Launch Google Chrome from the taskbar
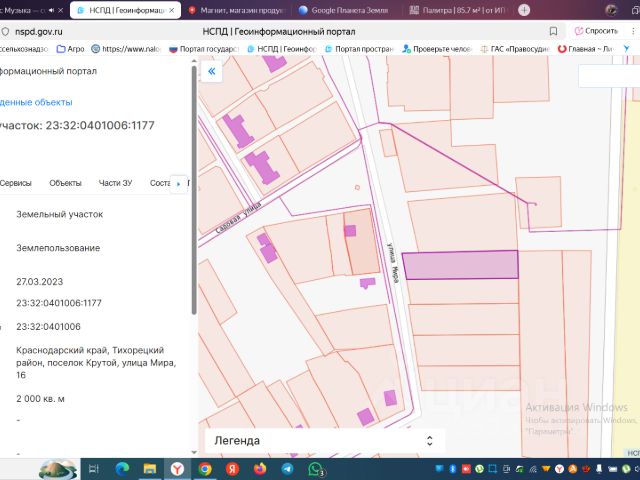640x480 pixels. (x=205, y=468)
